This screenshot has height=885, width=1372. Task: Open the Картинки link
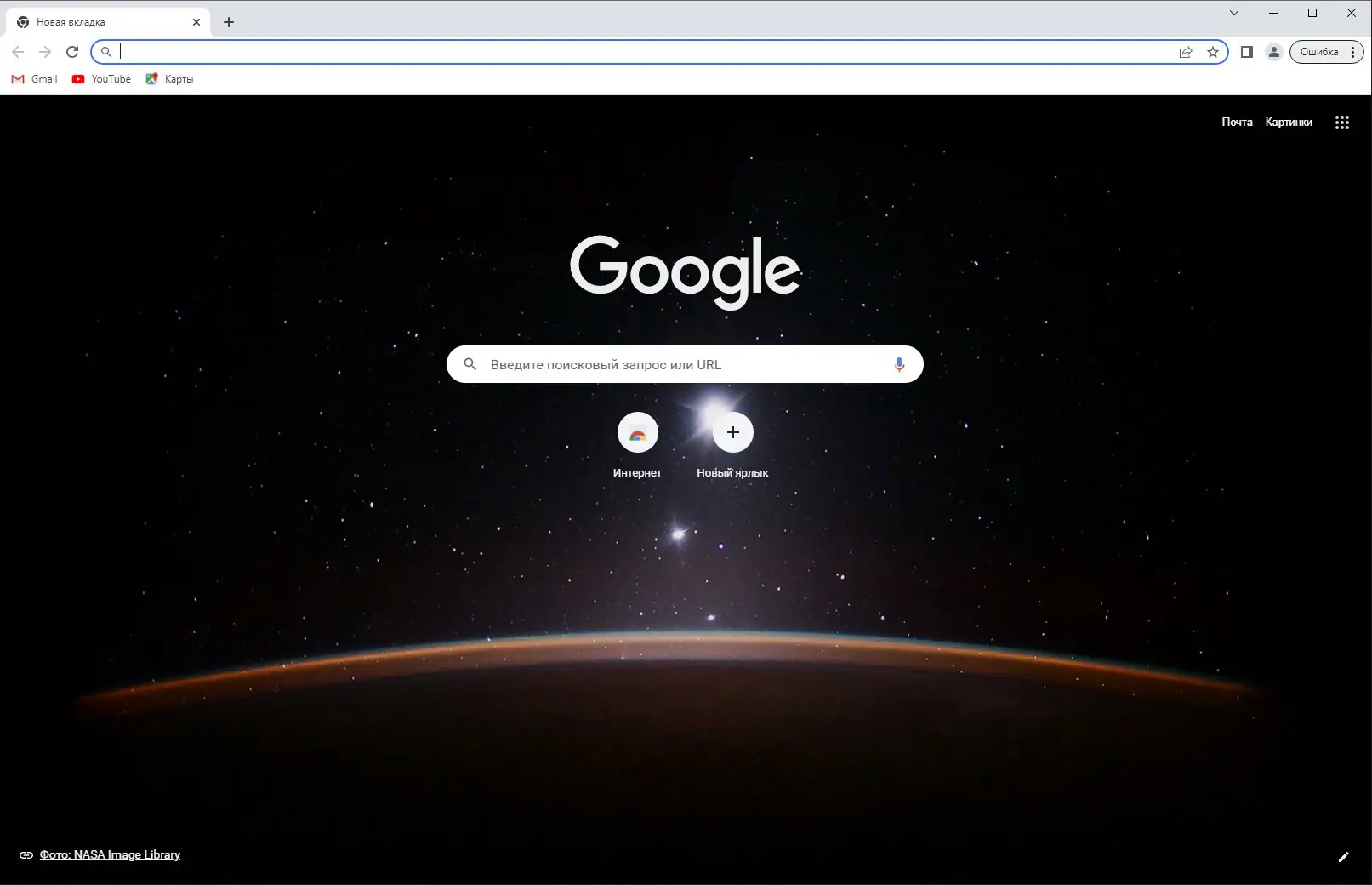click(1289, 123)
